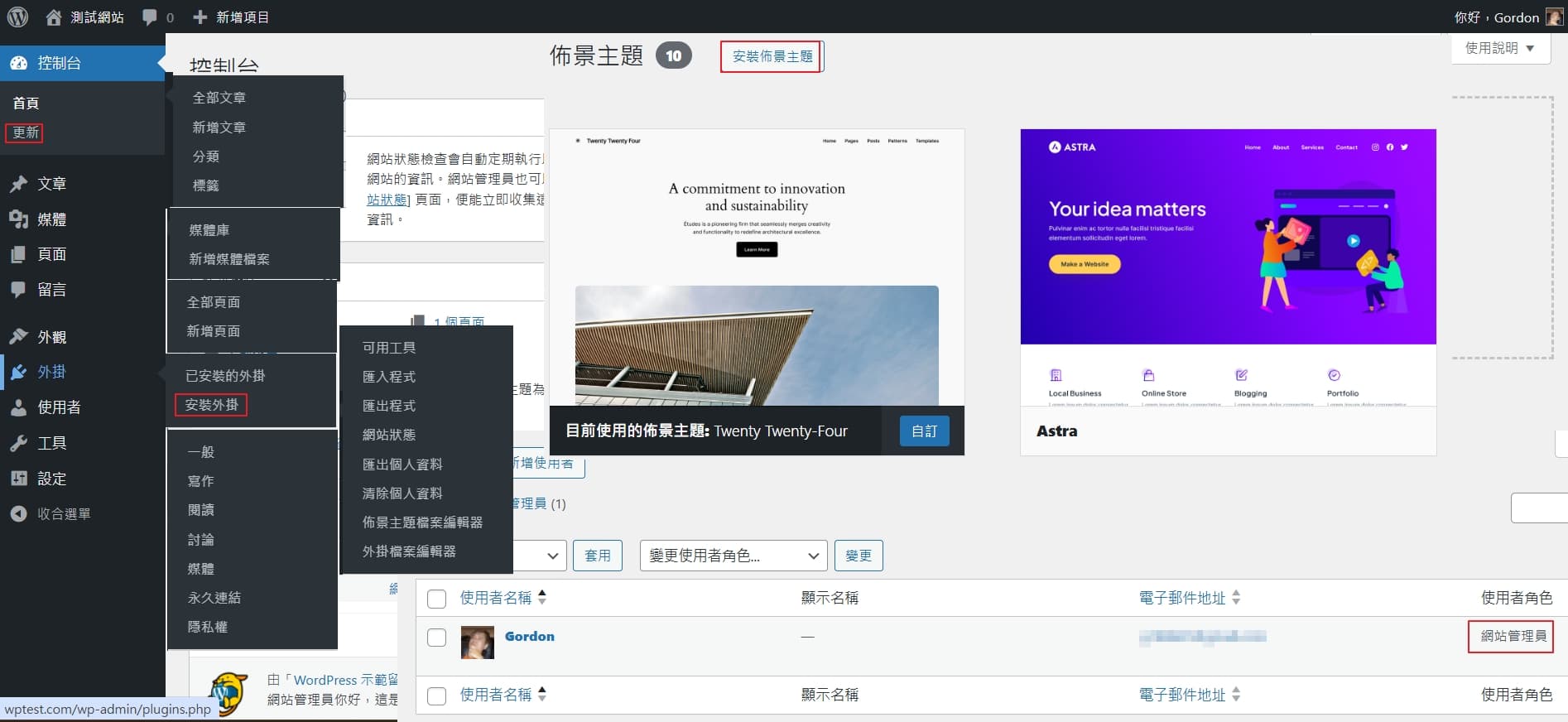Select 新增媒體檔案 submenu item
The image size is (1568, 722).
(x=229, y=259)
